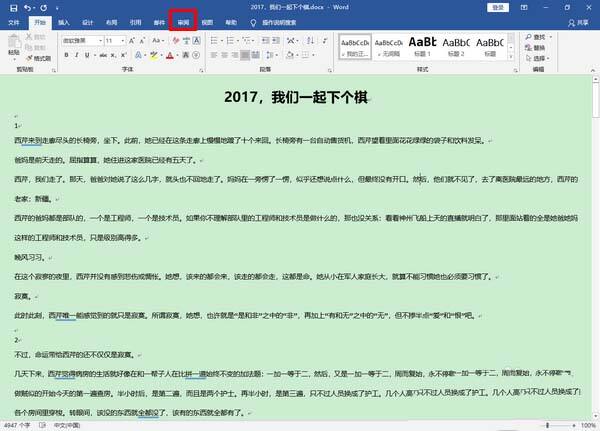This screenshot has width=600, height=431.
Task: Apply text effects with outlined A
Action: 139,56
